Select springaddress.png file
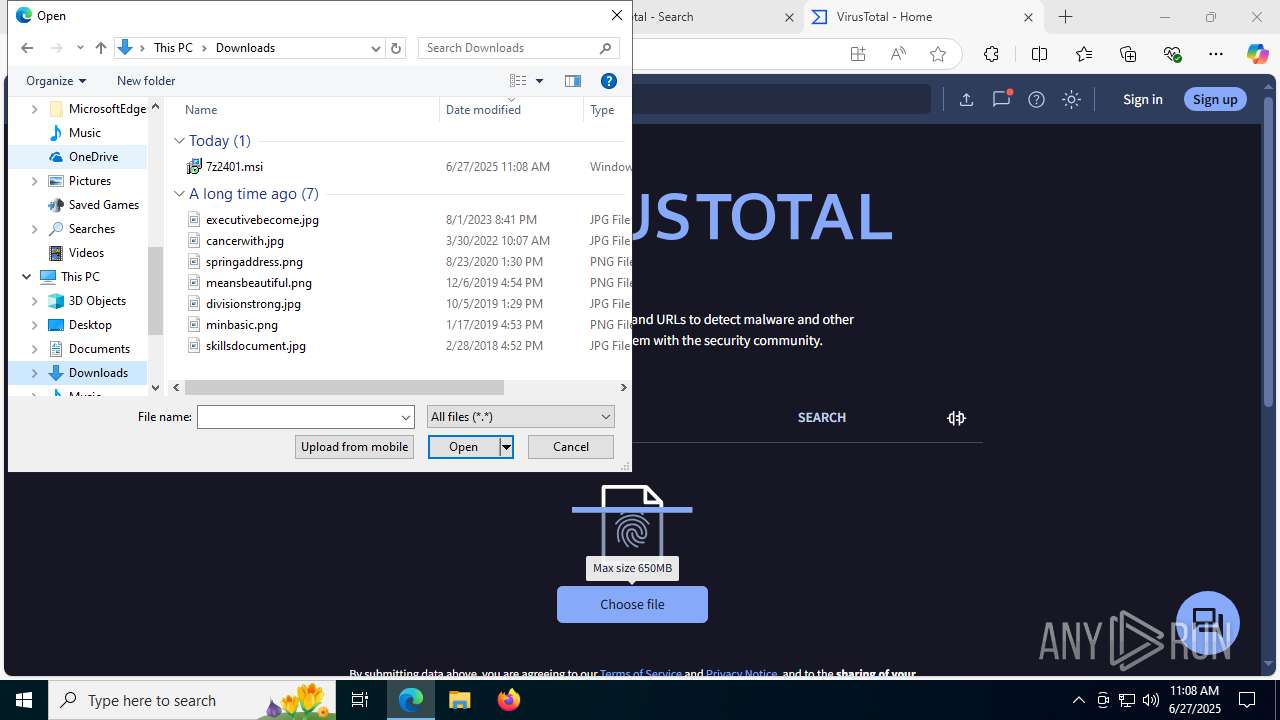 coord(254,262)
